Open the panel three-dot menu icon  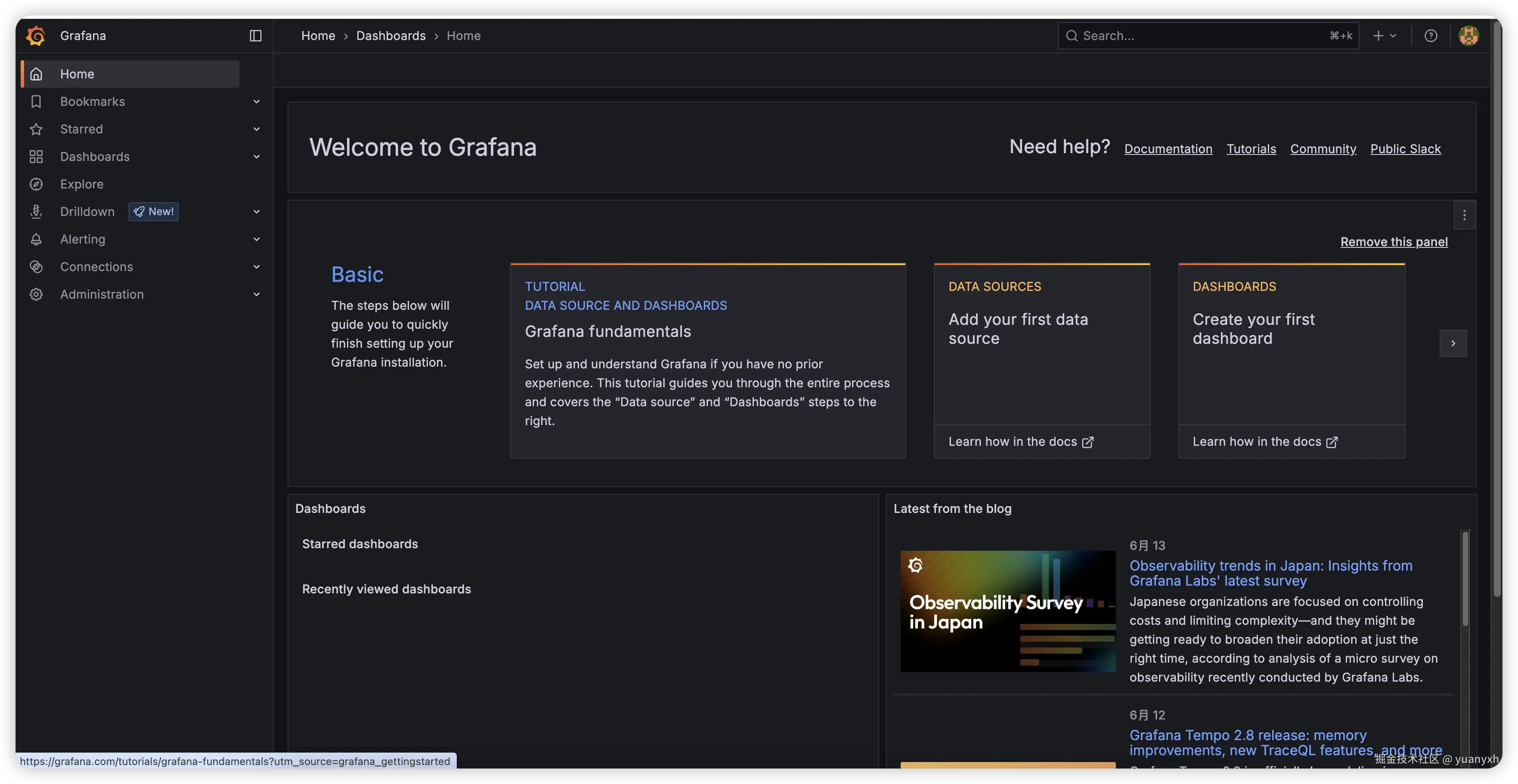(x=1464, y=216)
